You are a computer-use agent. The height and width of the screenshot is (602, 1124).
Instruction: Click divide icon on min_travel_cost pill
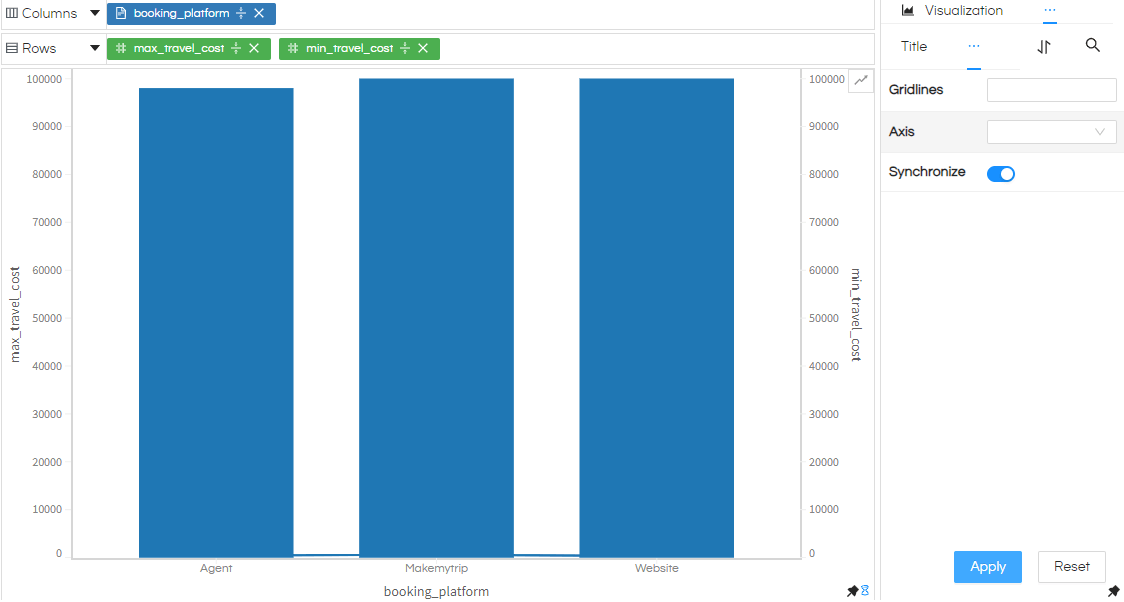click(405, 48)
